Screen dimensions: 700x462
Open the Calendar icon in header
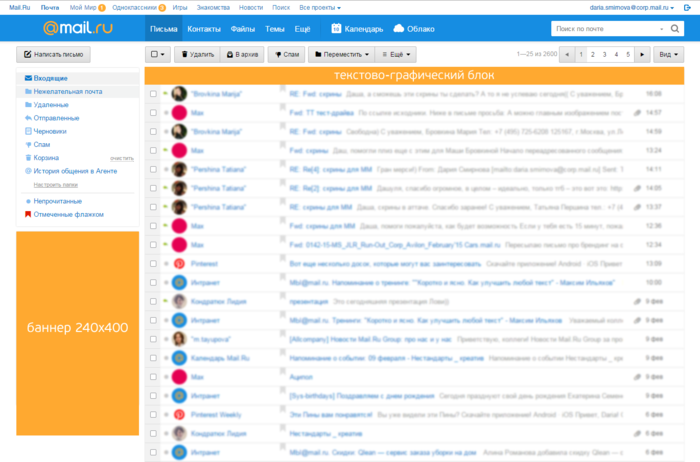[x=336, y=29]
